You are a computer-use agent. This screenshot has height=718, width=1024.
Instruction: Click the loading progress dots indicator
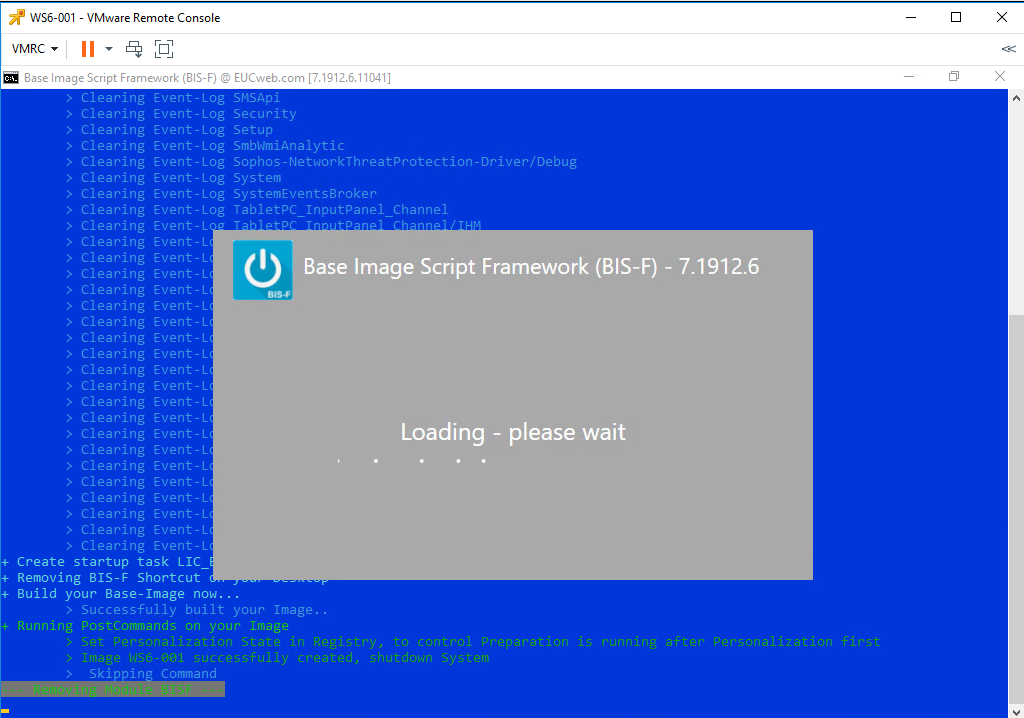pos(410,460)
